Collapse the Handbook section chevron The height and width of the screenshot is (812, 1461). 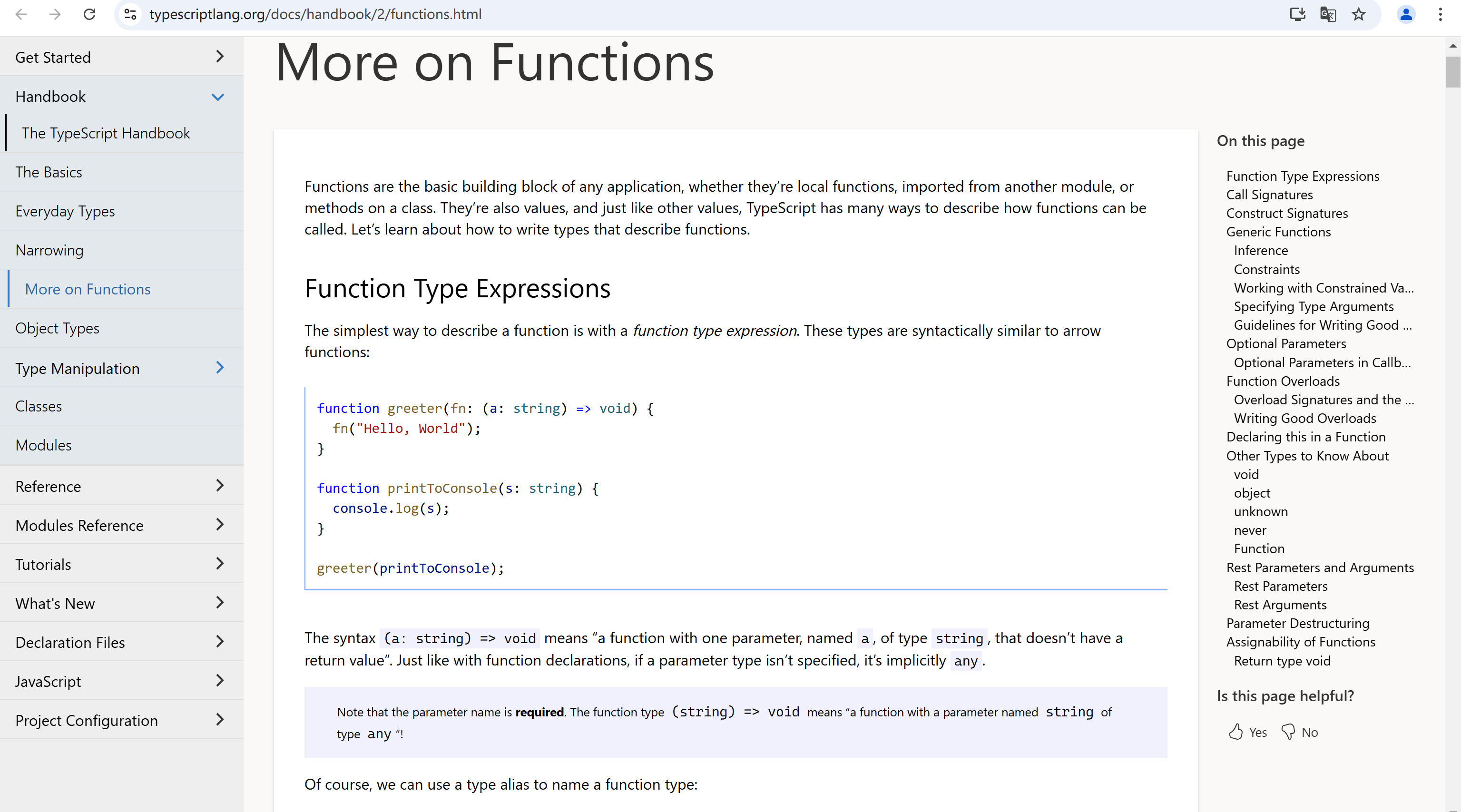[x=218, y=97]
